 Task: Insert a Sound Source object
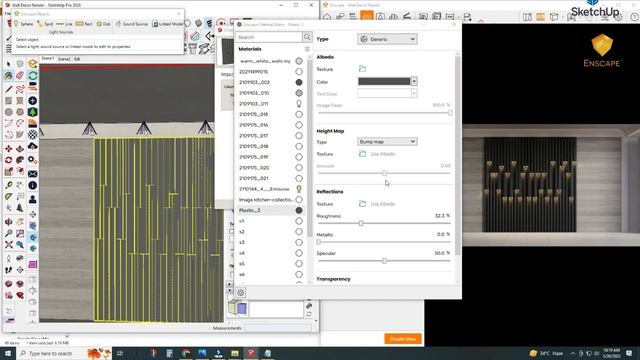pyautogui.click(x=131, y=24)
